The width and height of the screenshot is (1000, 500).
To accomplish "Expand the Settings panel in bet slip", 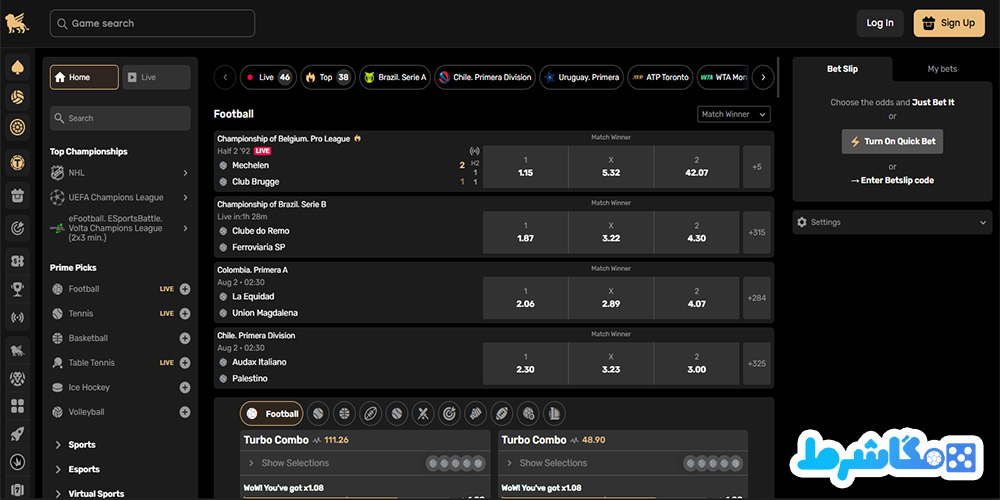I will tap(892, 222).
